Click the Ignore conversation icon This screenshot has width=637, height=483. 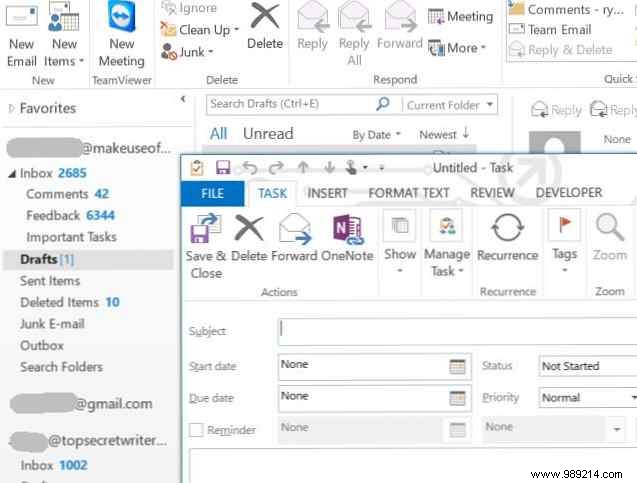pos(169,7)
